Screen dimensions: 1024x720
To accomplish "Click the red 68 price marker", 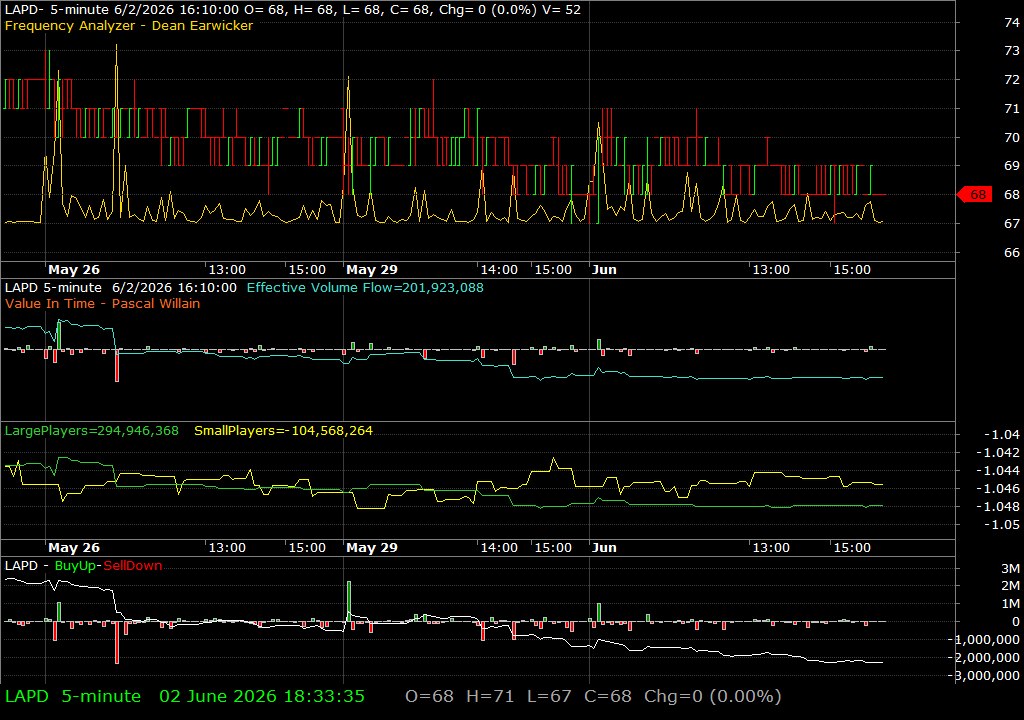I will pyautogui.click(x=974, y=195).
